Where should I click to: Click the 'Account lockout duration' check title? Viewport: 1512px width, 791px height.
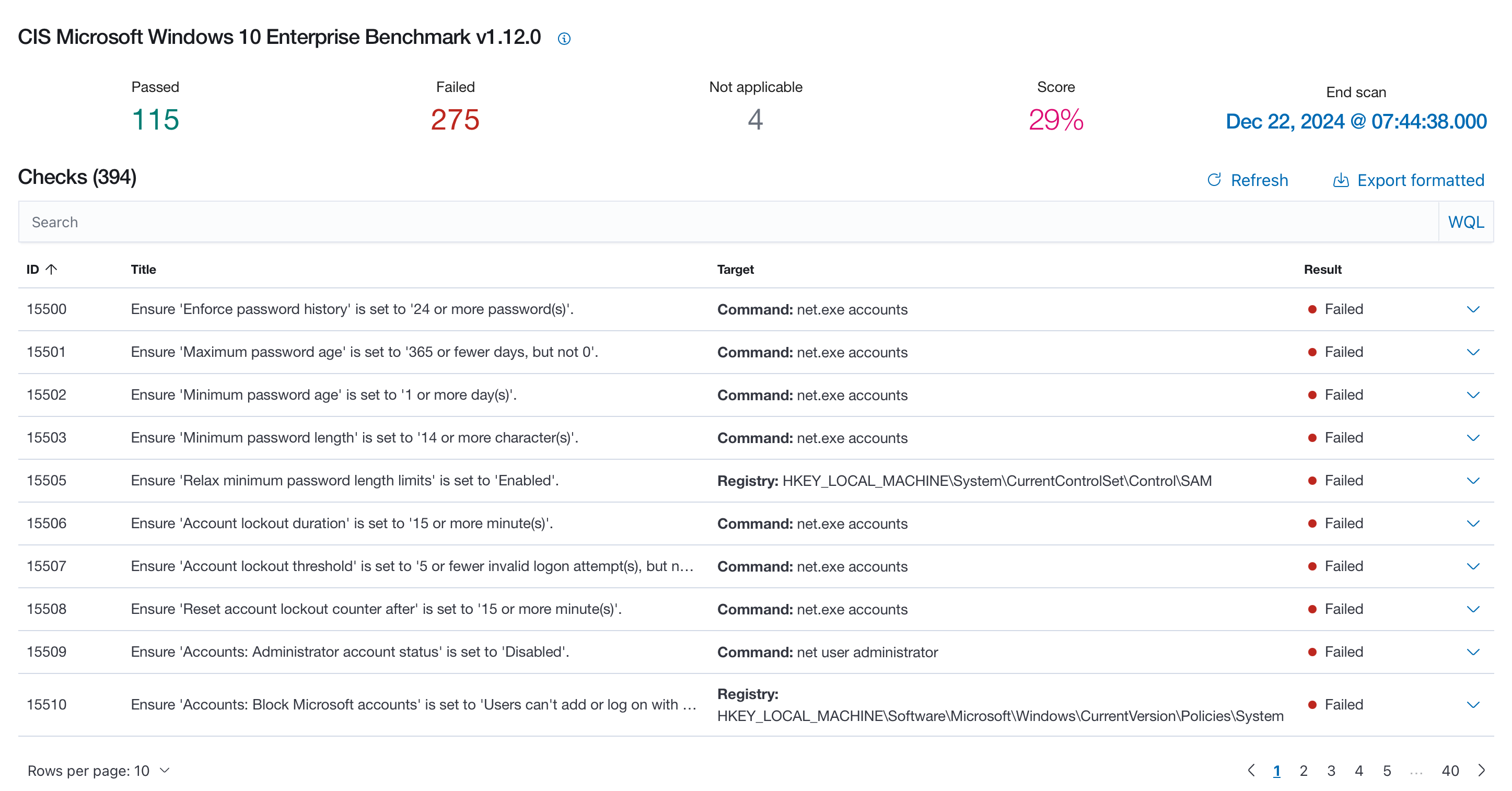tap(342, 524)
